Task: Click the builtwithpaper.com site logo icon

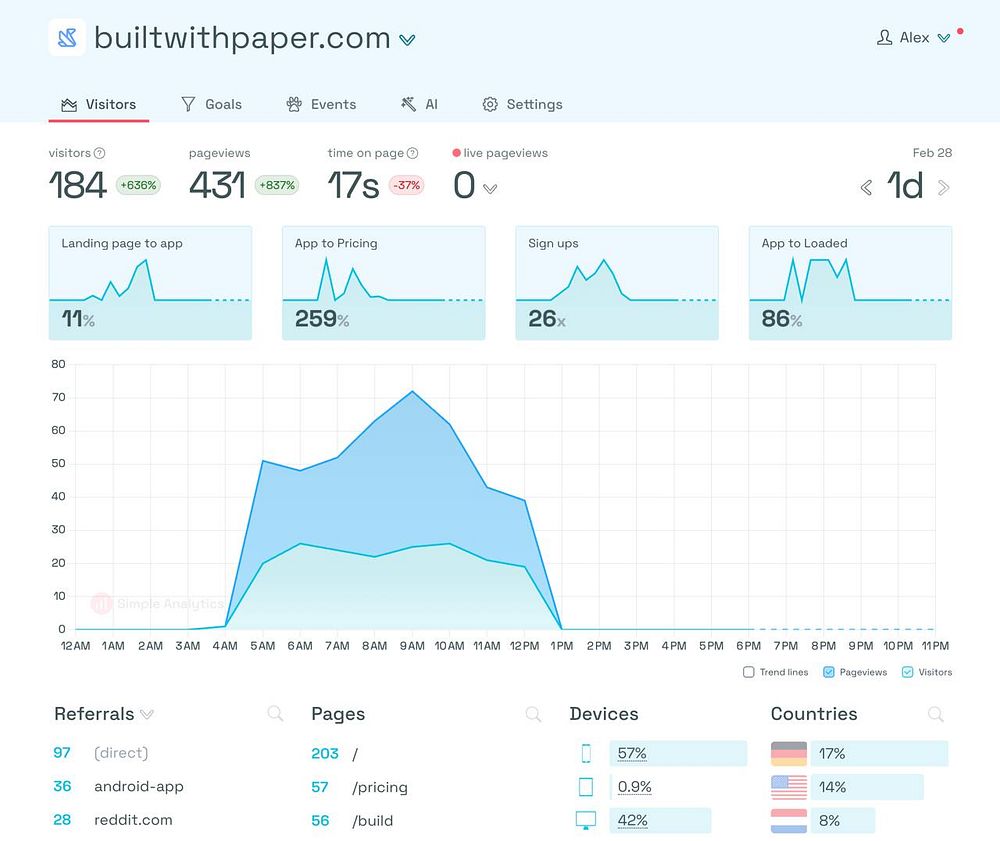Action: tap(67, 38)
